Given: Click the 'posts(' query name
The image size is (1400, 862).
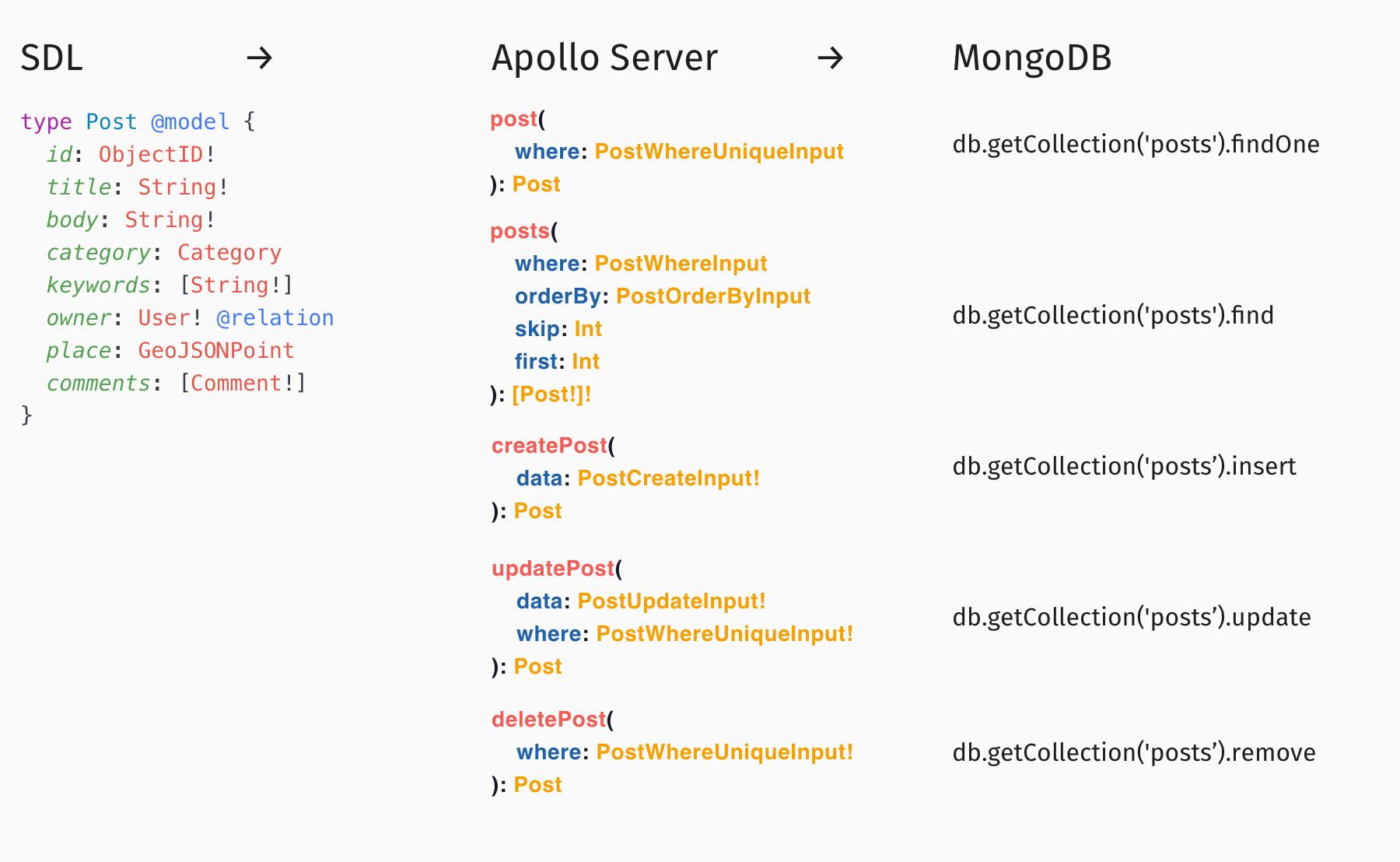Looking at the screenshot, I should [524, 231].
